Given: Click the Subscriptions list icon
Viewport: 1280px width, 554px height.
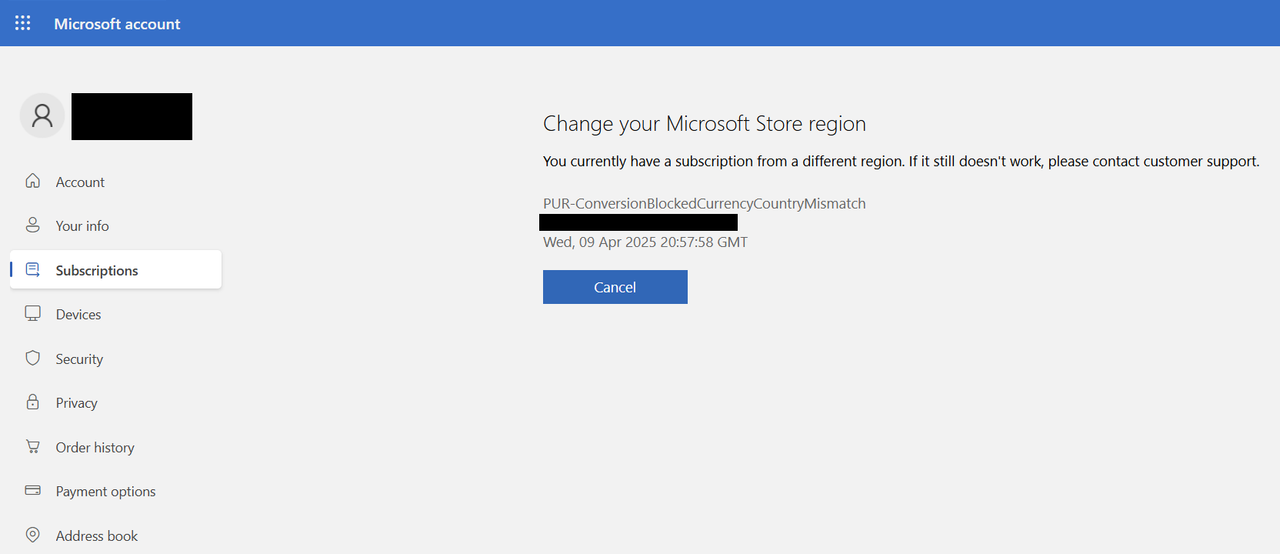Looking at the screenshot, I should click(x=33, y=270).
